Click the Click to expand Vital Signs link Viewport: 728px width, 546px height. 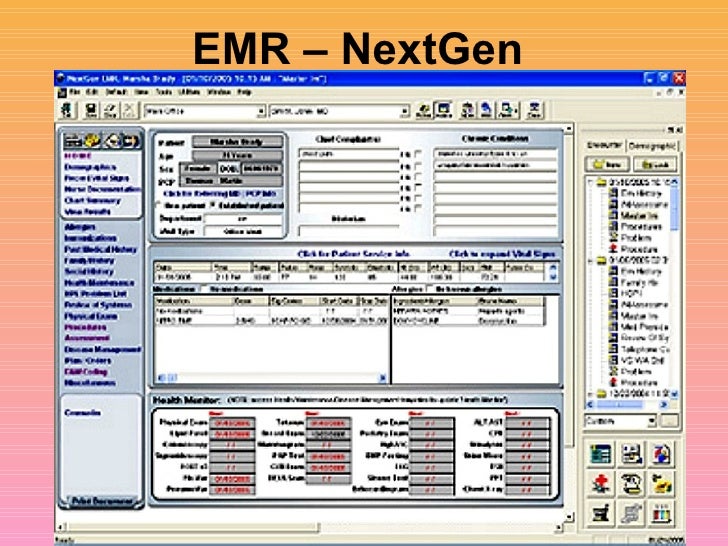coord(502,254)
